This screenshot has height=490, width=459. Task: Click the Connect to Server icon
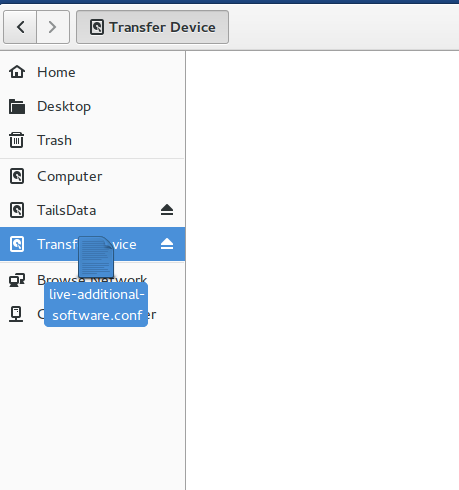coord(16,314)
